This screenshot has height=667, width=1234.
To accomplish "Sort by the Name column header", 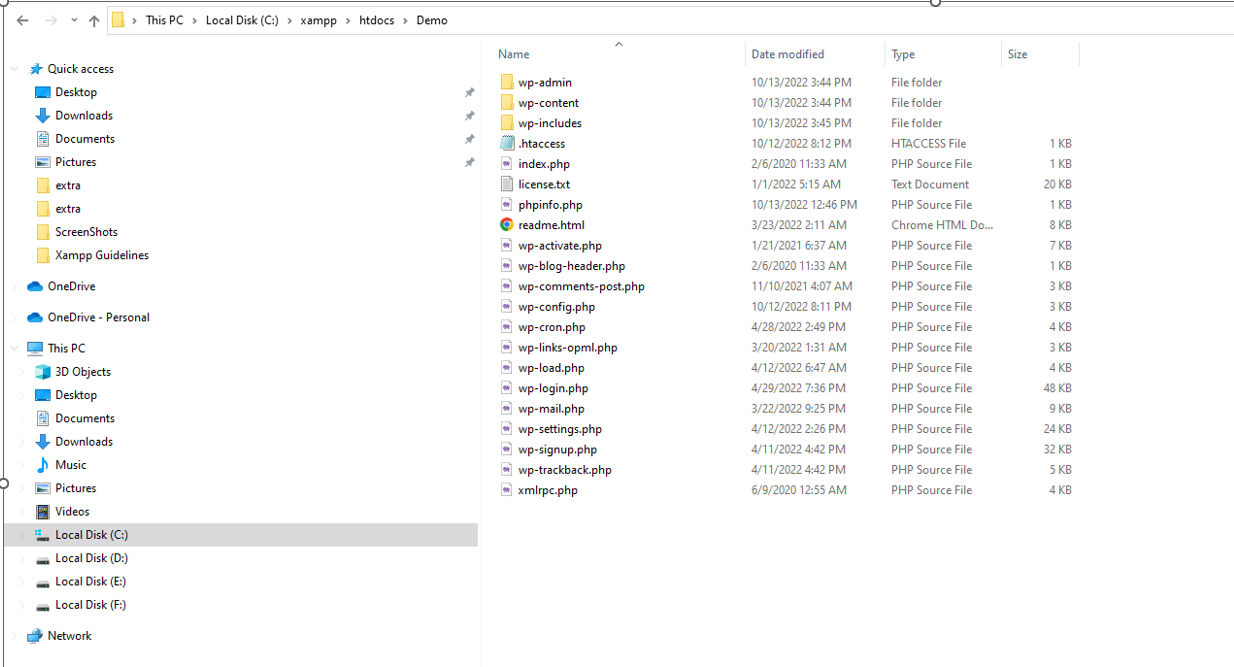I will 514,54.
